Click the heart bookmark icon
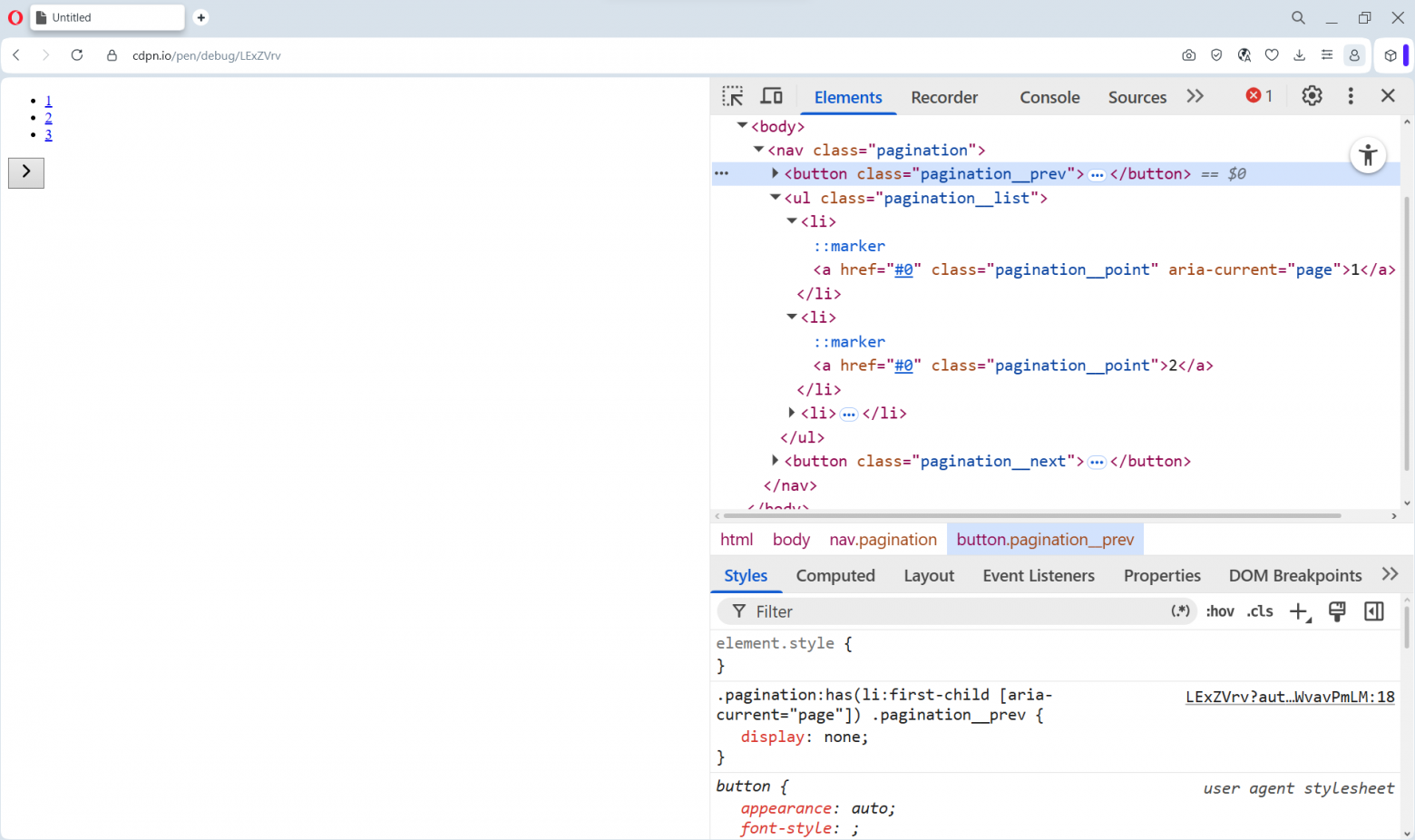 [x=1272, y=55]
